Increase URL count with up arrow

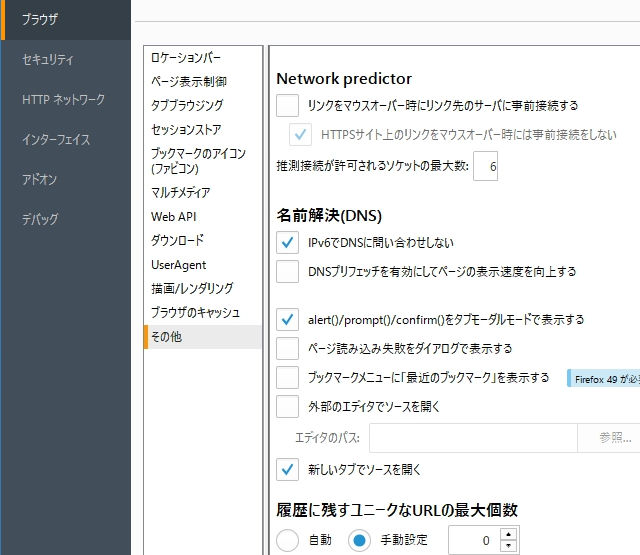pos(509,534)
